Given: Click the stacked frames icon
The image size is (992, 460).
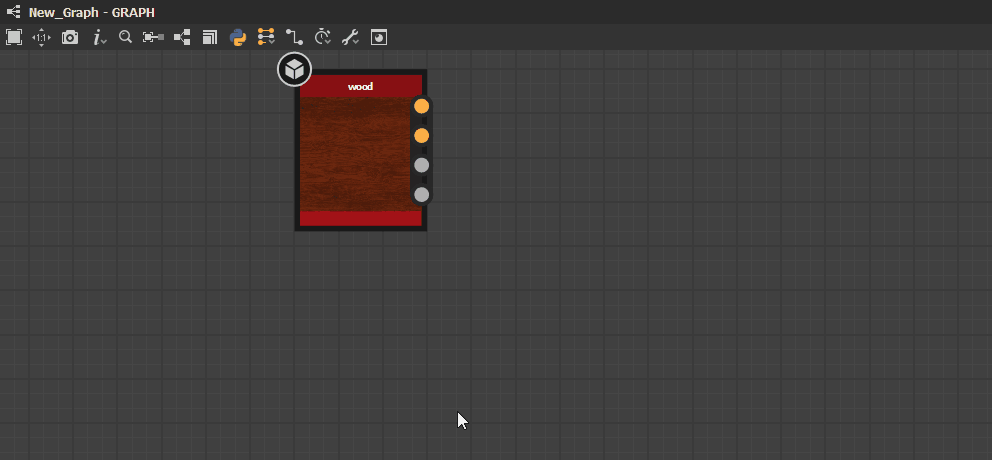Looking at the screenshot, I should [x=209, y=37].
